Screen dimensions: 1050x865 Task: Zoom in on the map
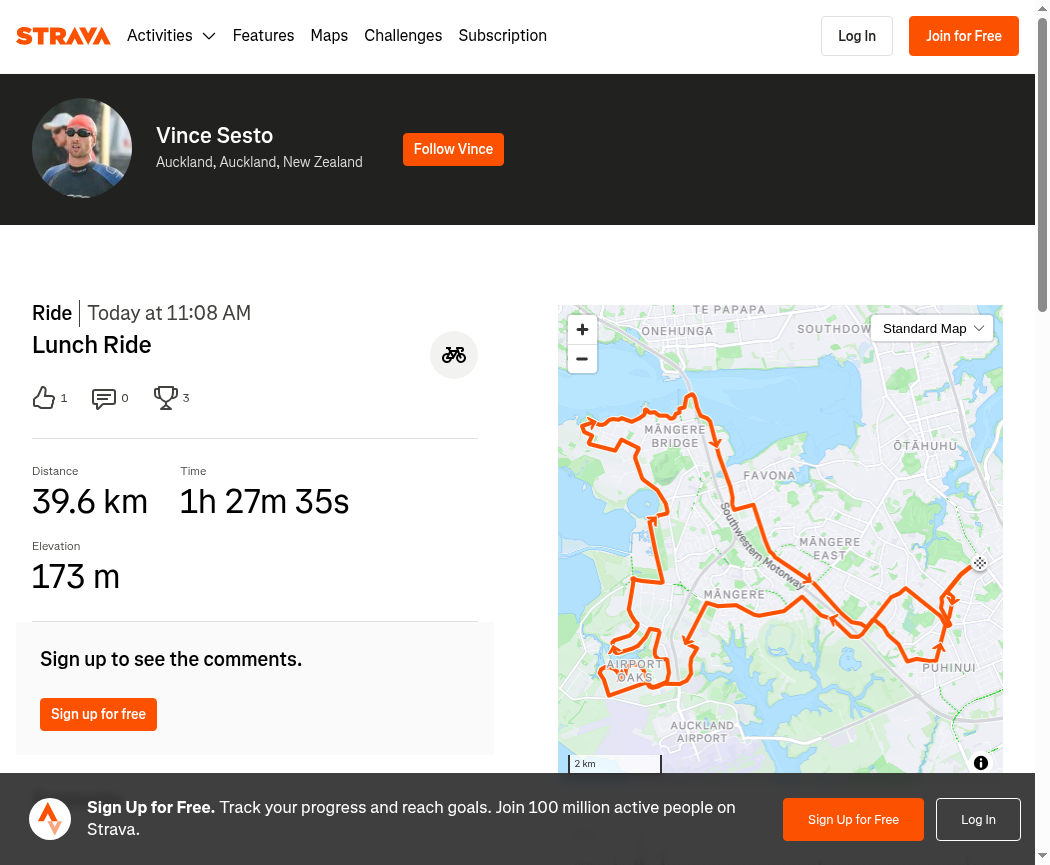pos(582,329)
